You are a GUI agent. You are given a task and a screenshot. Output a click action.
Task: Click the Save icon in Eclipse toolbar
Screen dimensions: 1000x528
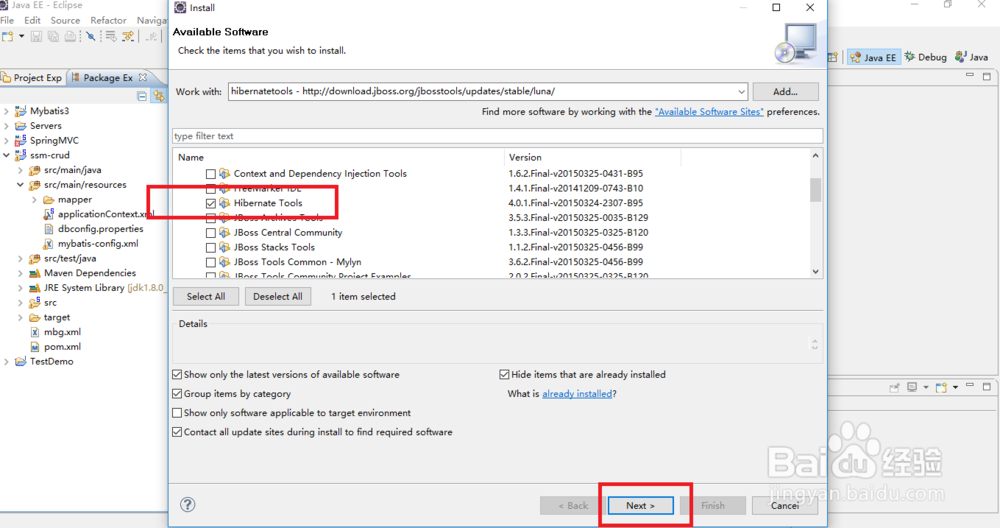(36, 36)
